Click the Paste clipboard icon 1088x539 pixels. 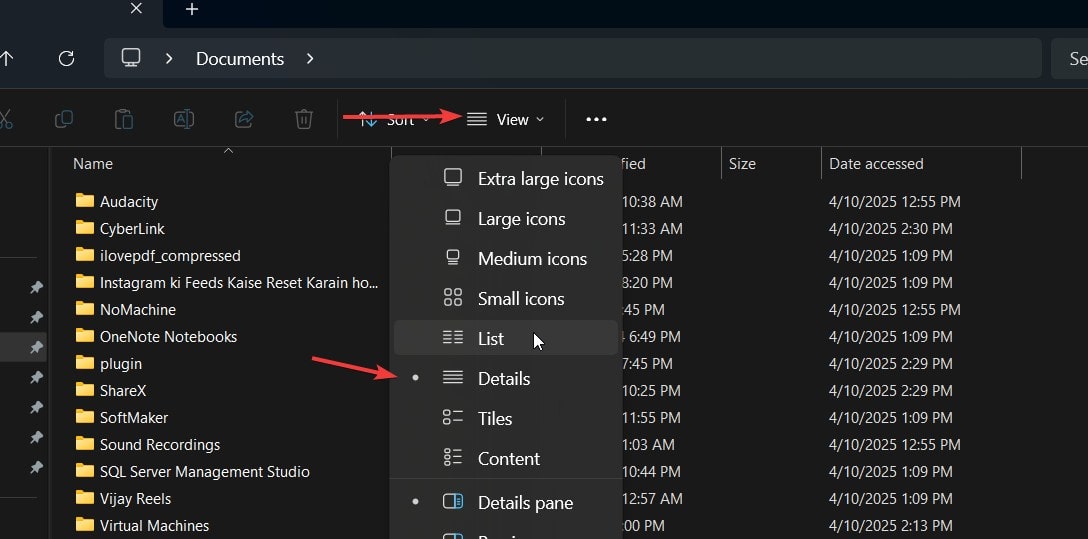(x=124, y=119)
